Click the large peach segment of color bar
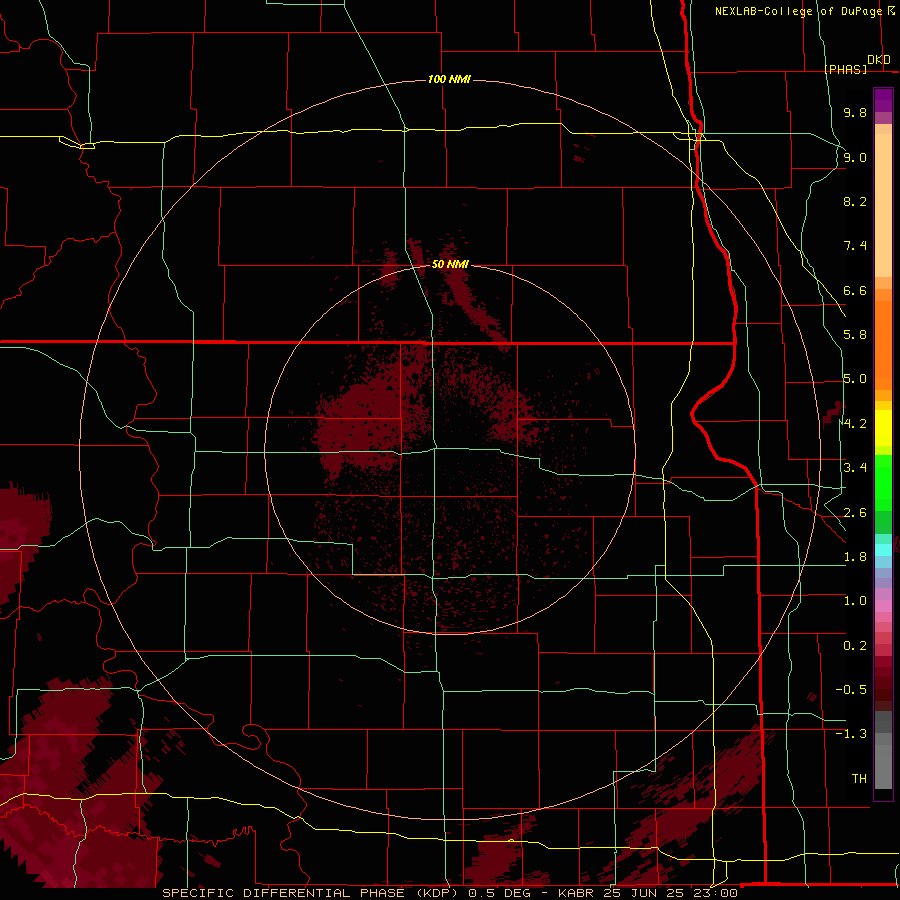The height and width of the screenshot is (900, 900). click(883, 206)
